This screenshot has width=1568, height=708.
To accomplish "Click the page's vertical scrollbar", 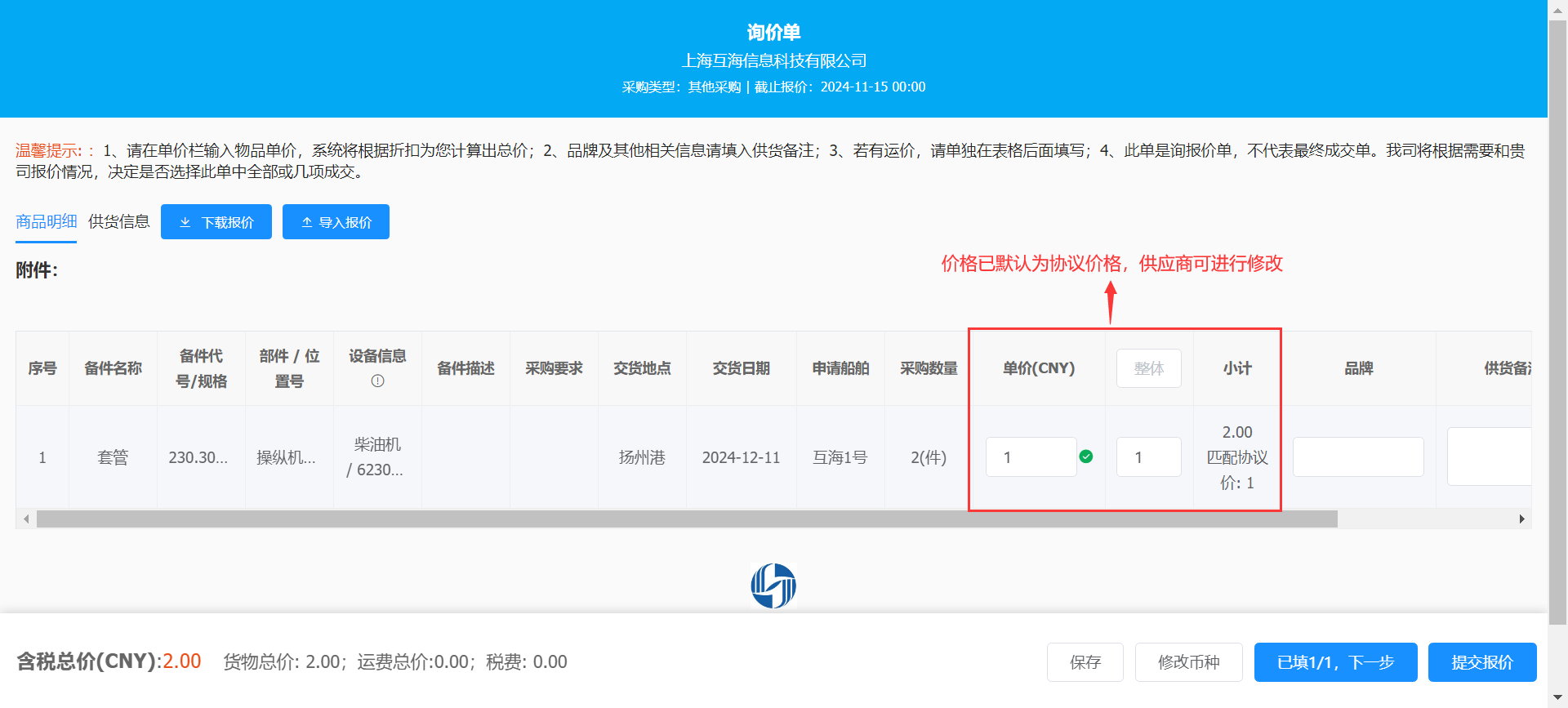I will pos(1557,323).
